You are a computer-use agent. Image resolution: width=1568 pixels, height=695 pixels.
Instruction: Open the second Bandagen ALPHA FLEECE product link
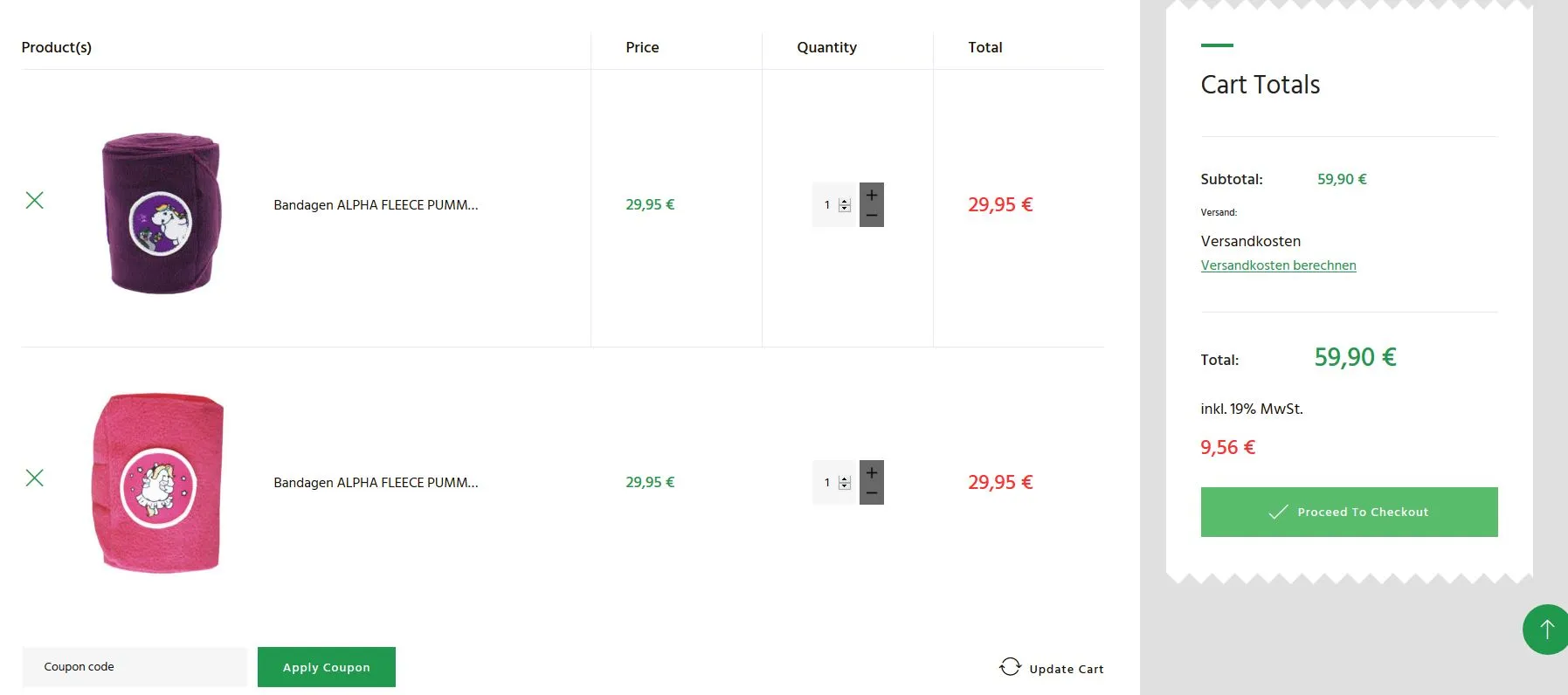(x=376, y=483)
